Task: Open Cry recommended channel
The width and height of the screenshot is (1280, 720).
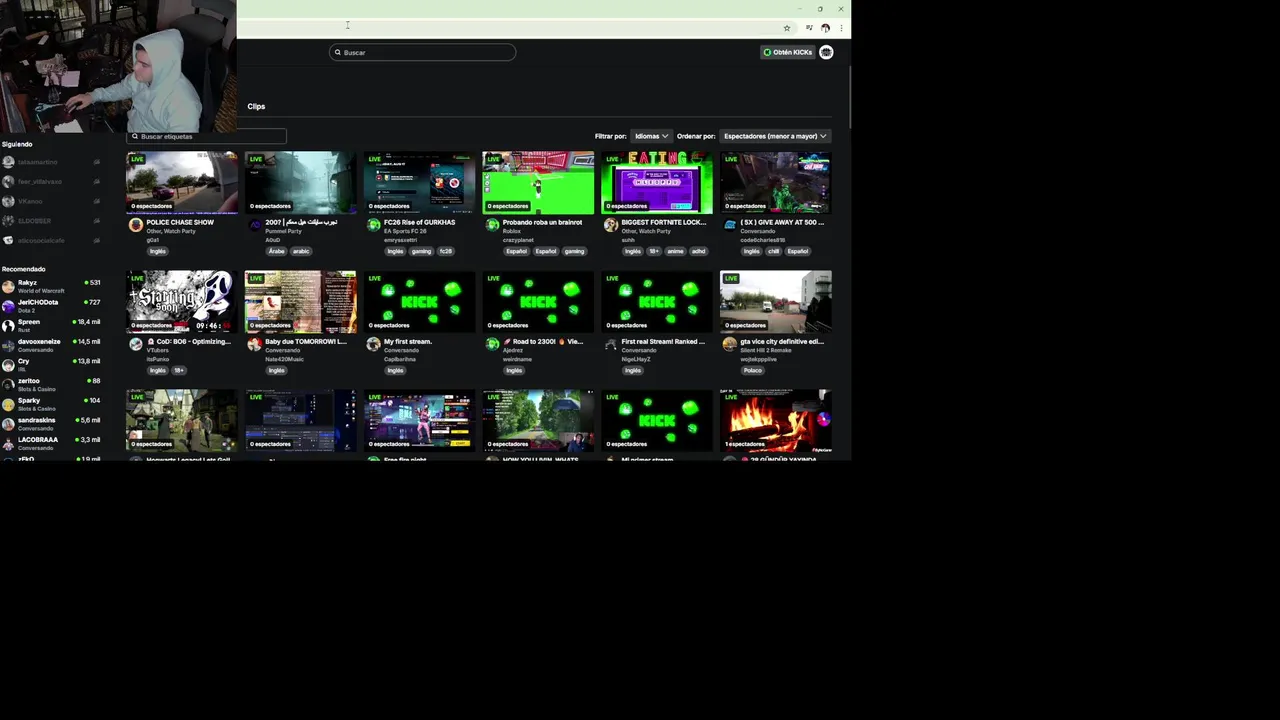Action: pos(51,364)
